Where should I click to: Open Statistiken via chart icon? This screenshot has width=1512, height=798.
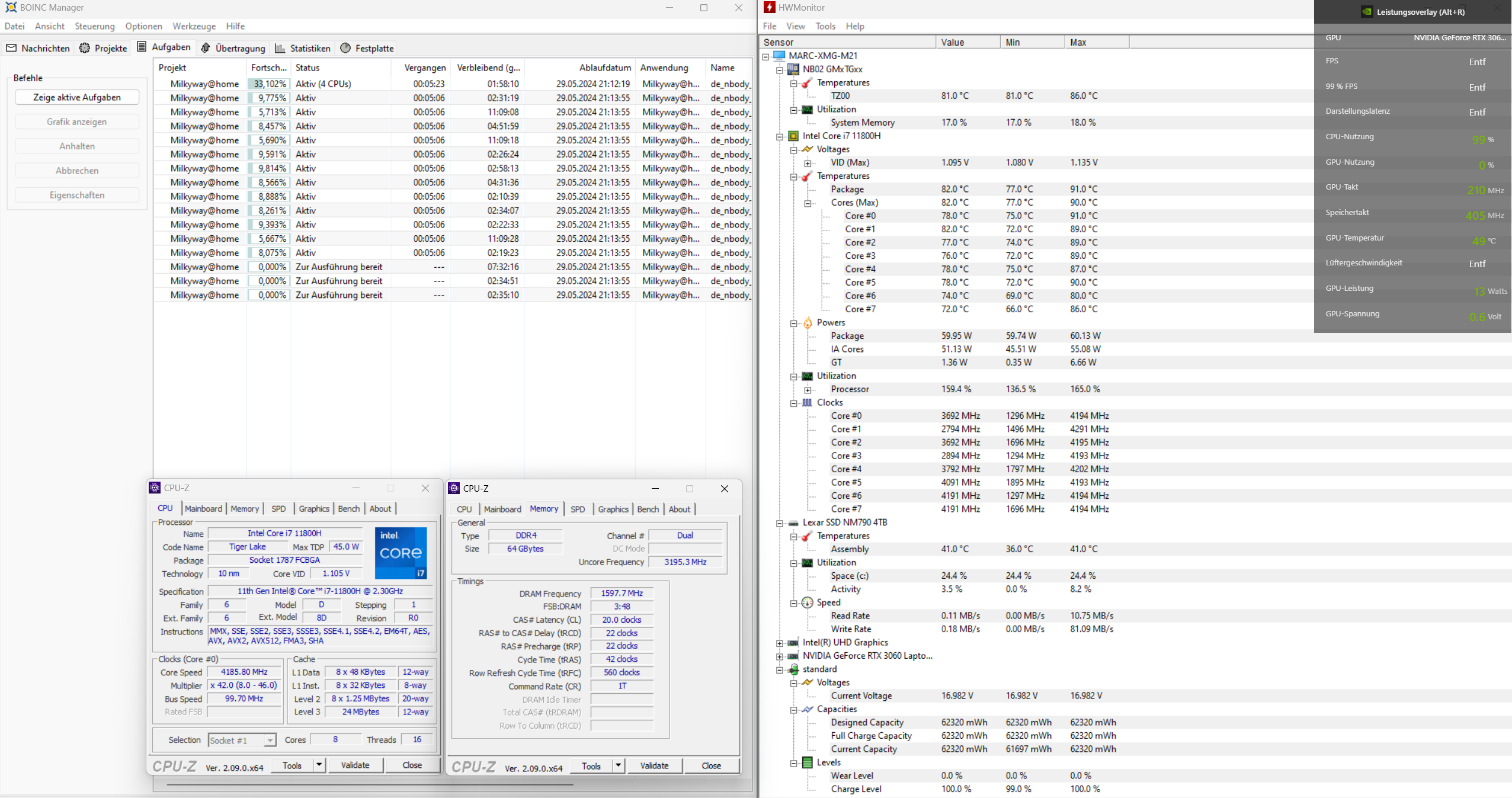coord(280,48)
